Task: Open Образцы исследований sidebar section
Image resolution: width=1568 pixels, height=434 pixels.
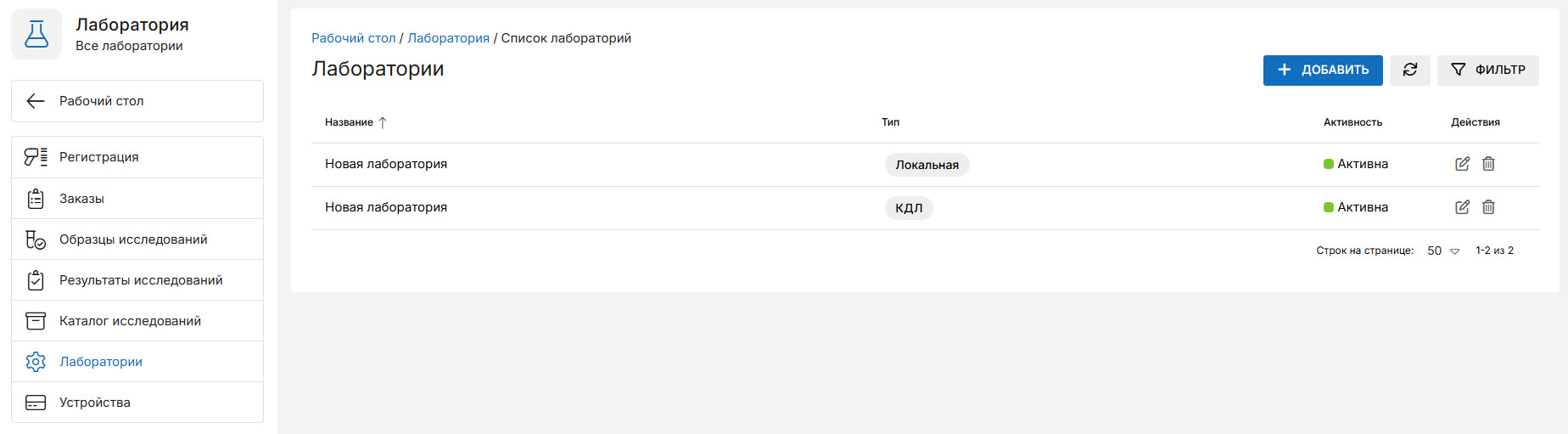Action: pos(133,240)
